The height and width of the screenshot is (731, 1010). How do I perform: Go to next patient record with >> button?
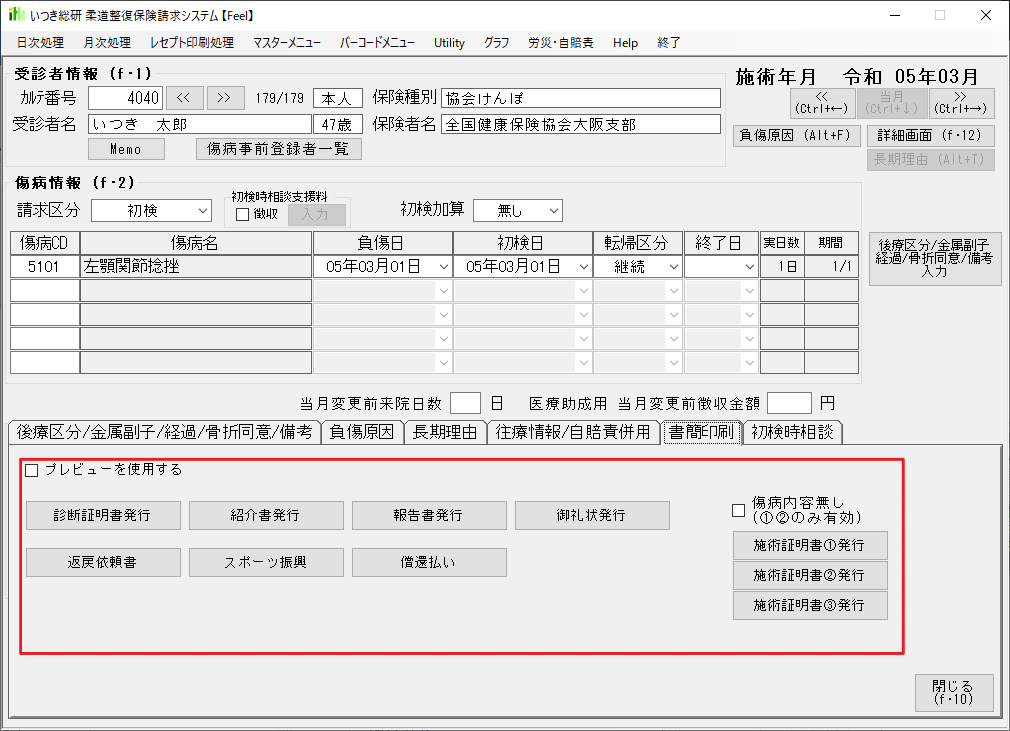[x=225, y=97]
